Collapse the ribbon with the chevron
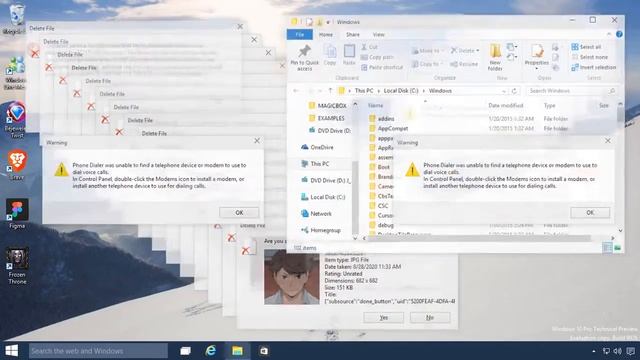Image resolution: width=640 pixels, height=360 pixels. pos(609,34)
